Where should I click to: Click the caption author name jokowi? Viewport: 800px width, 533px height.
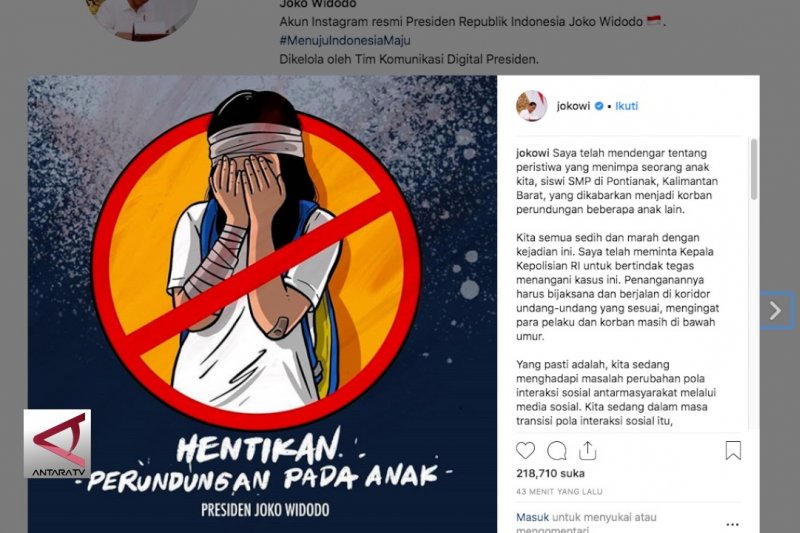pos(533,153)
